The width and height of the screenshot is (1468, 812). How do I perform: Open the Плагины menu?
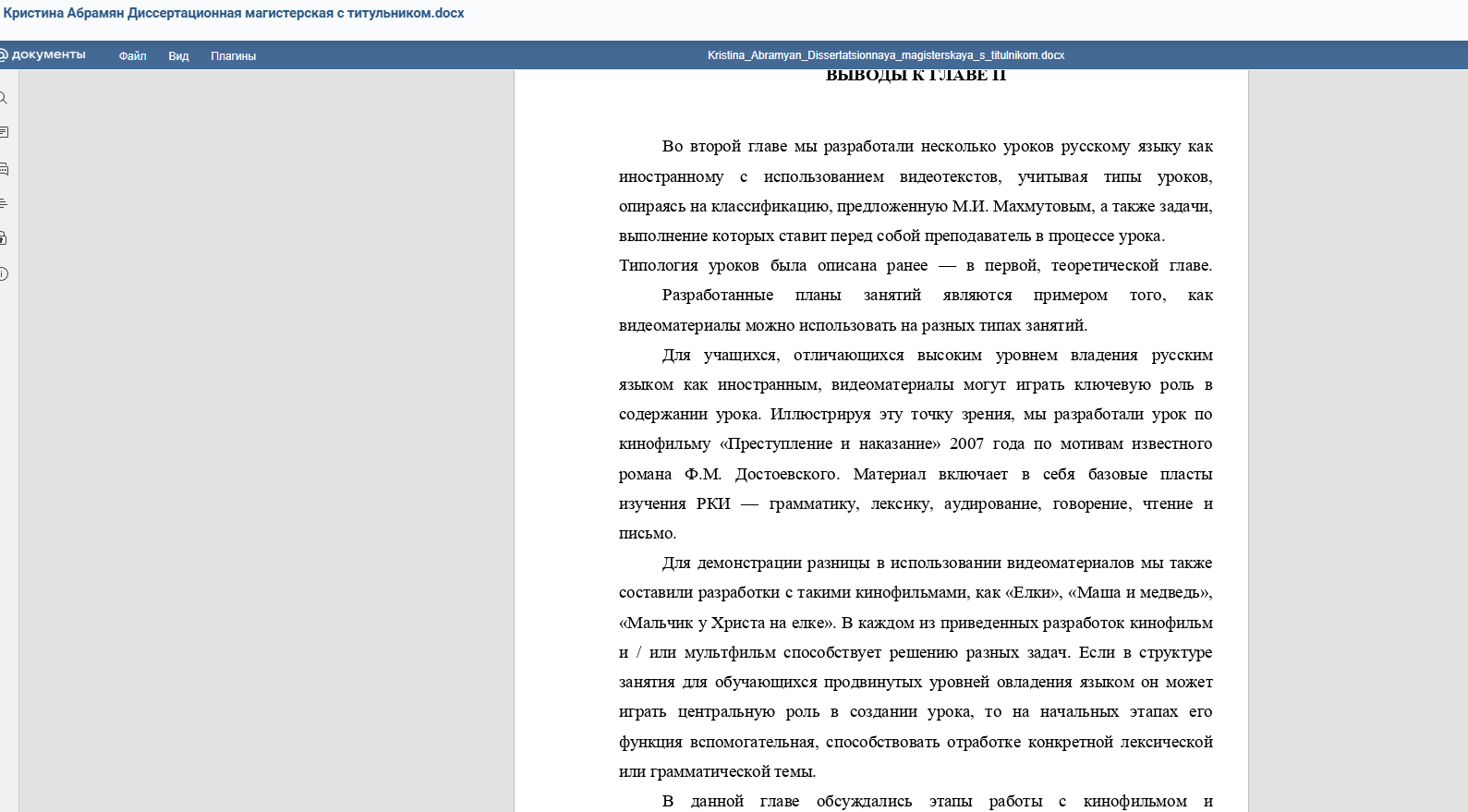tap(233, 56)
